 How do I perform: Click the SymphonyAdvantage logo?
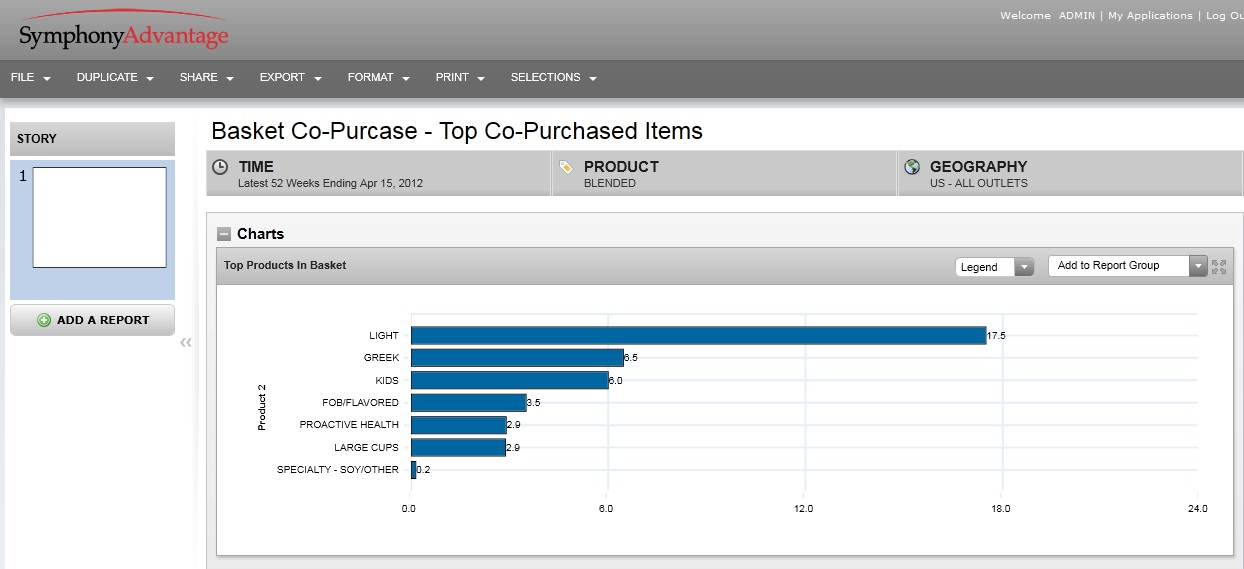click(123, 36)
